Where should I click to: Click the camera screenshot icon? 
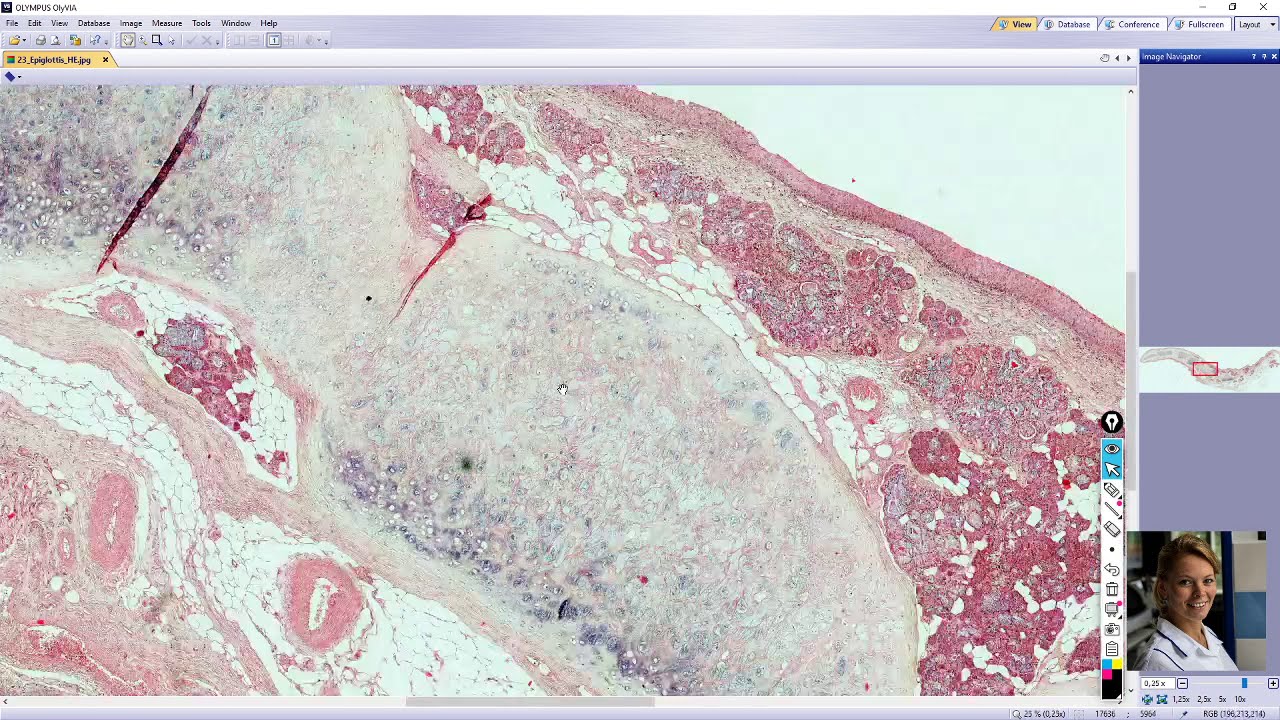1112,630
